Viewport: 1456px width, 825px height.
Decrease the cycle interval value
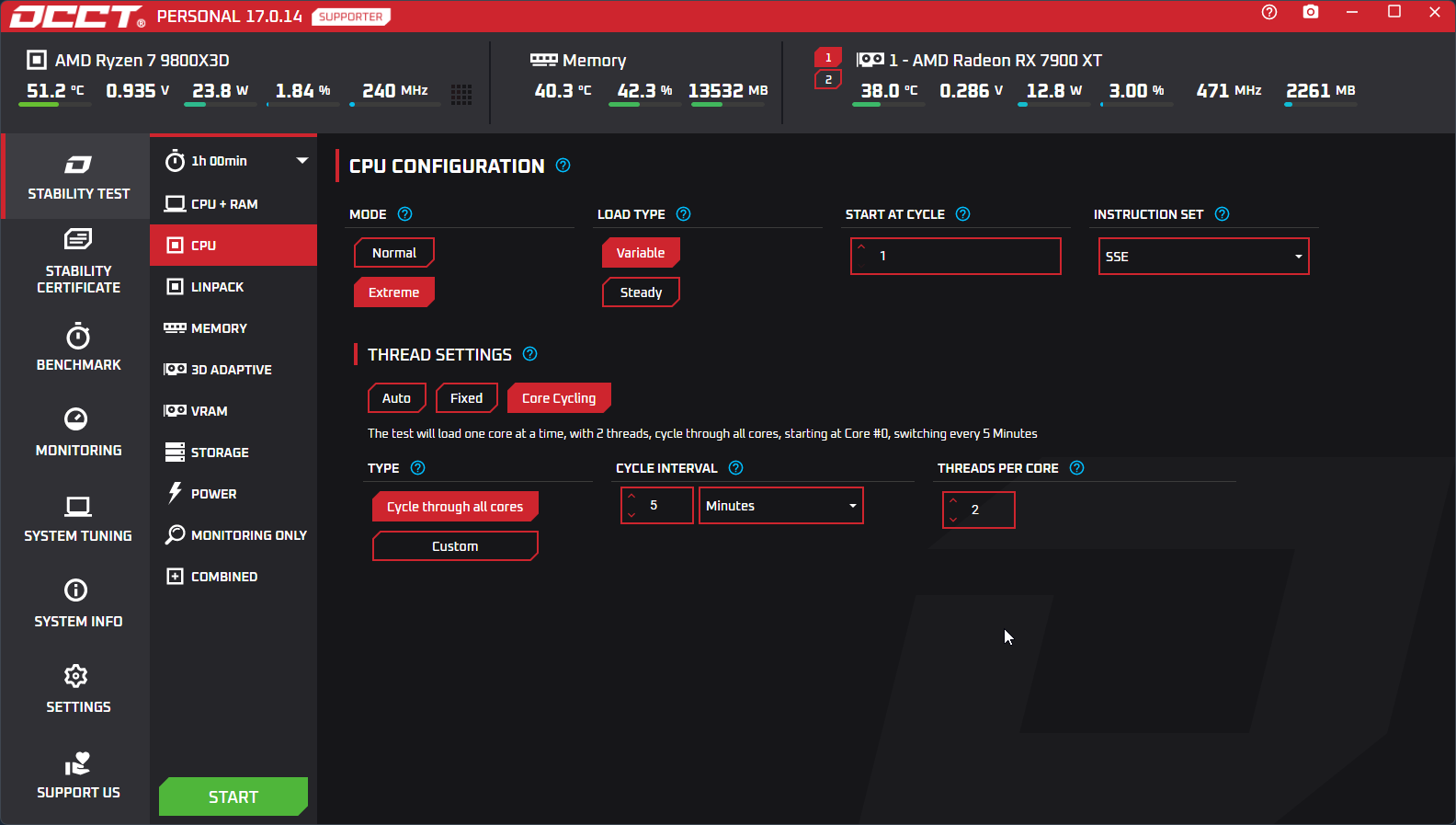[631, 515]
